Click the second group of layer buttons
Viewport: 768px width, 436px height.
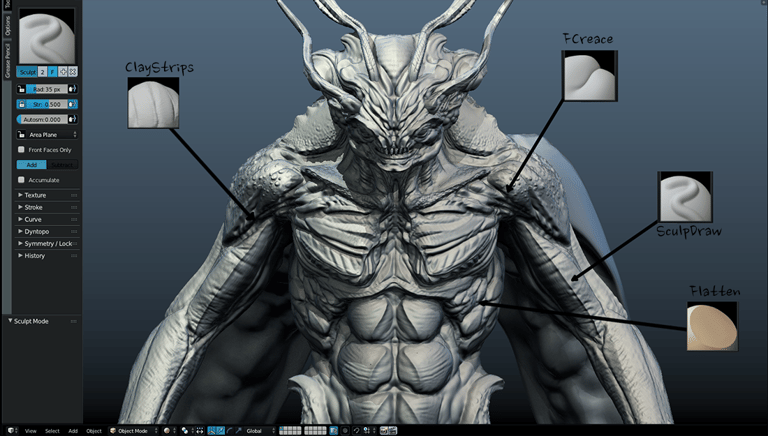(315, 431)
